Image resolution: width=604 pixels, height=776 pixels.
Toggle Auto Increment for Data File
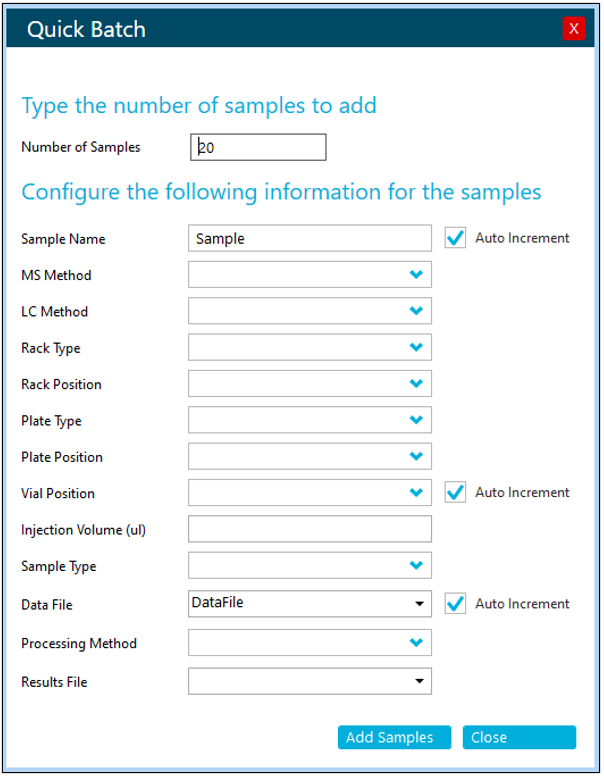(456, 603)
